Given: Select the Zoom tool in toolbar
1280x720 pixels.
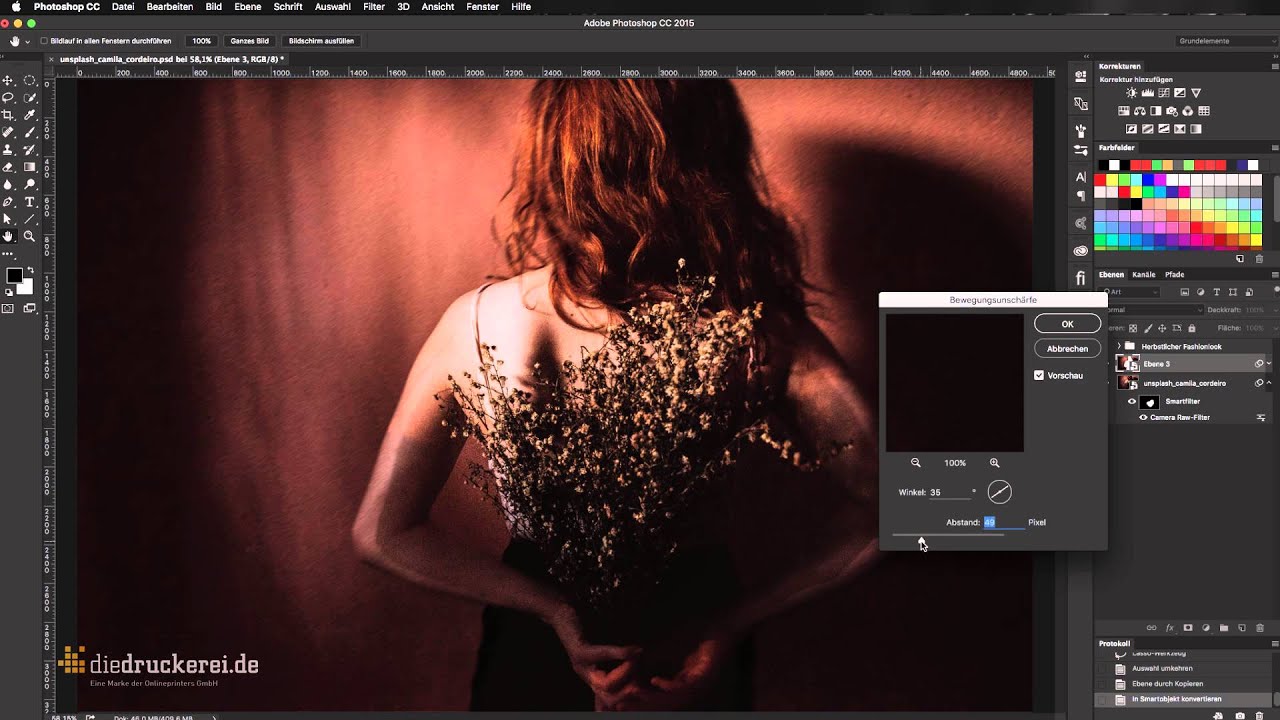Looking at the screenshot, I should [x=30, y=237].
